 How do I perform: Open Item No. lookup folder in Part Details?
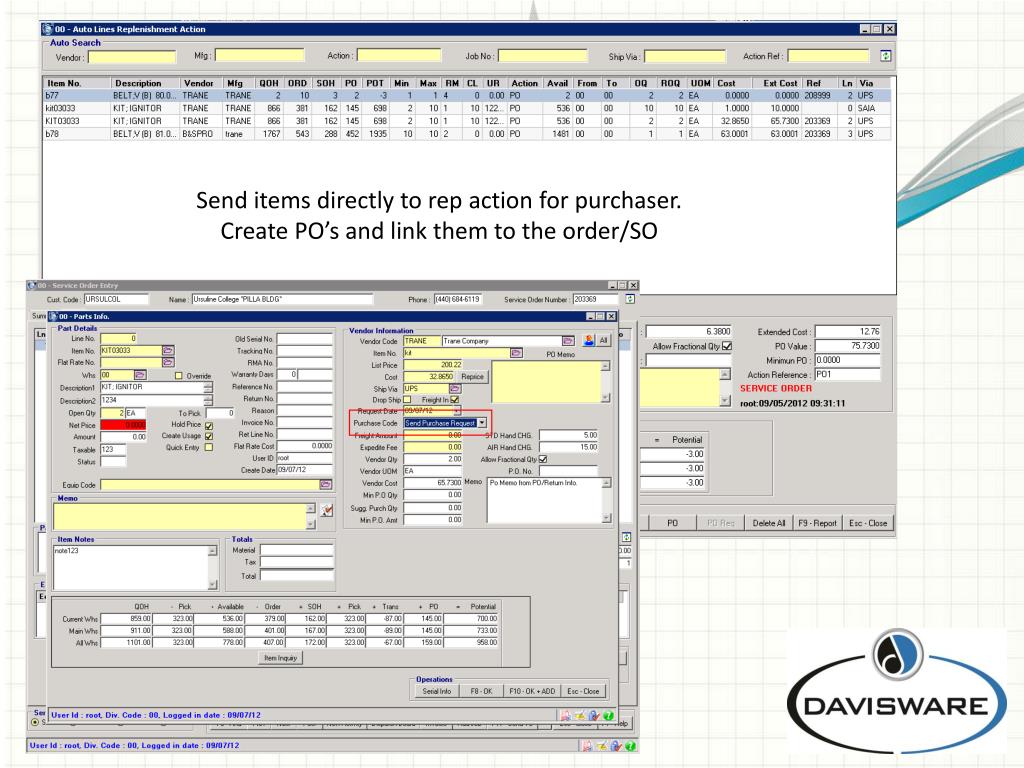tap(168, 351)
